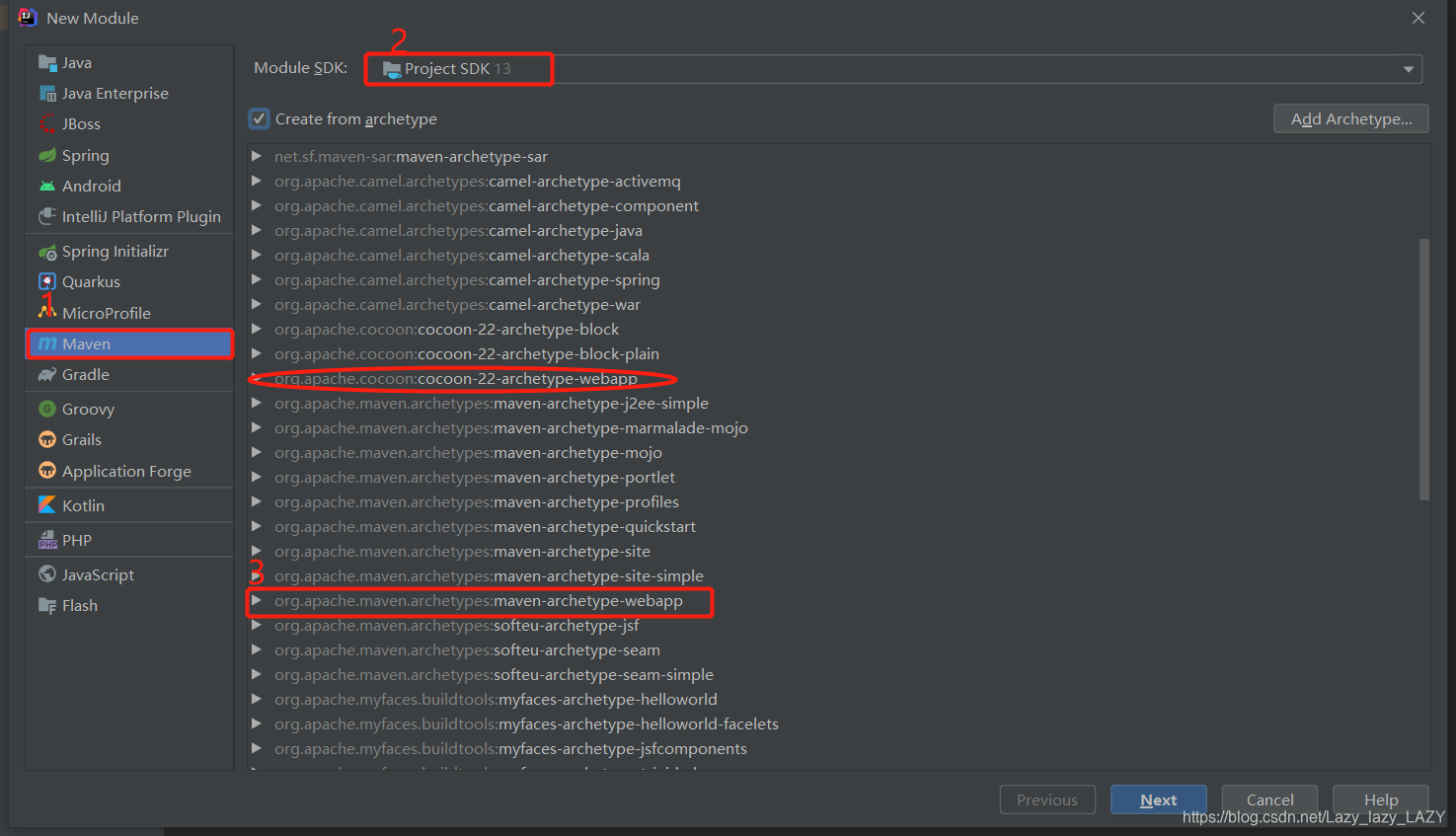Image resolution: width=1456 pixels, height=836 pixels.
Task: Select camel-archetype-scala archetype row
Action: (839, 255)
